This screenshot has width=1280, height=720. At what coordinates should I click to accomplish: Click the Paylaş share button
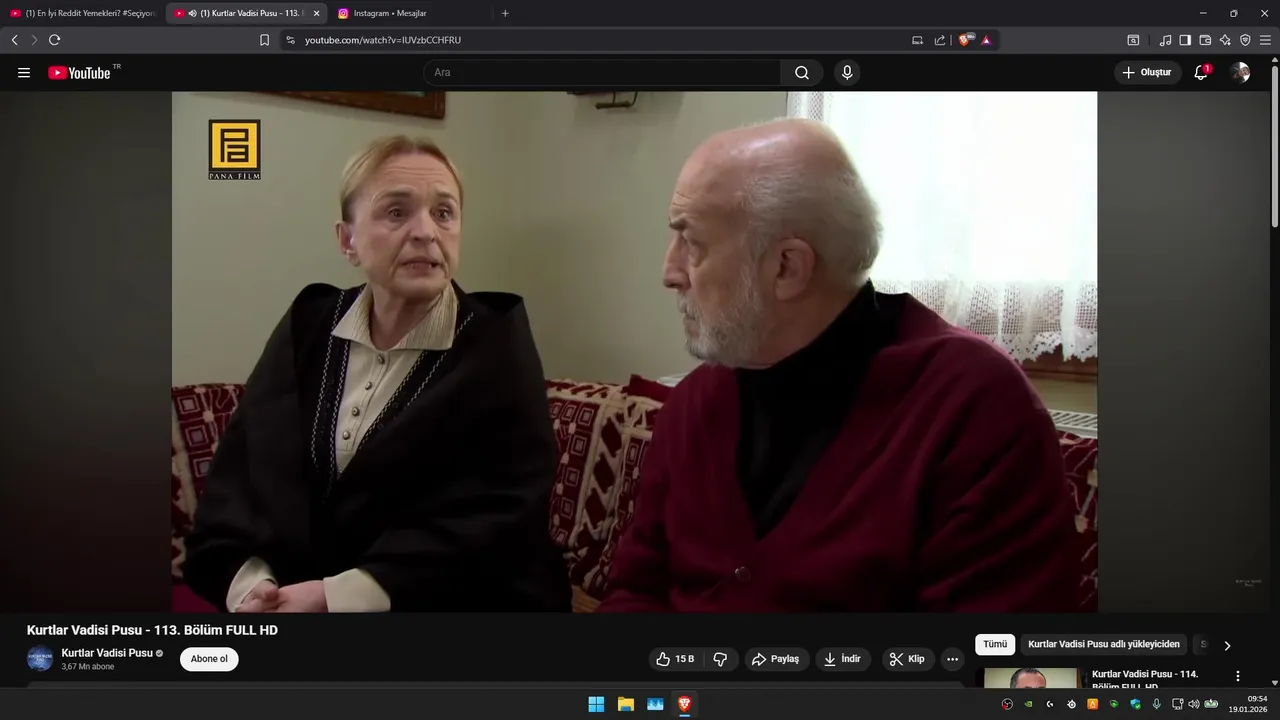(x=776, y=659)
